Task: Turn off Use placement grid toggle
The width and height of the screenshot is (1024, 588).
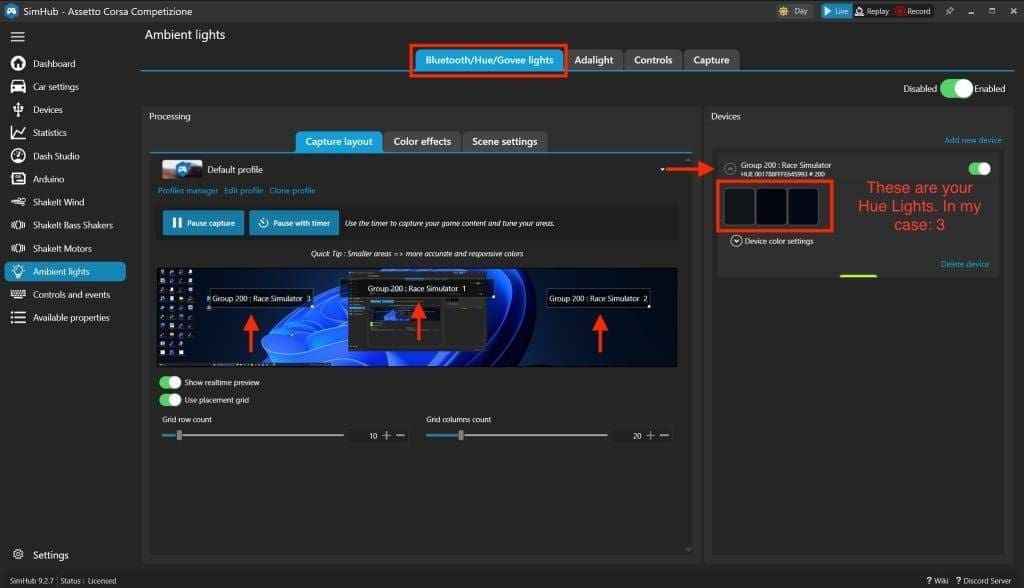Action: [x=170, y=400]
